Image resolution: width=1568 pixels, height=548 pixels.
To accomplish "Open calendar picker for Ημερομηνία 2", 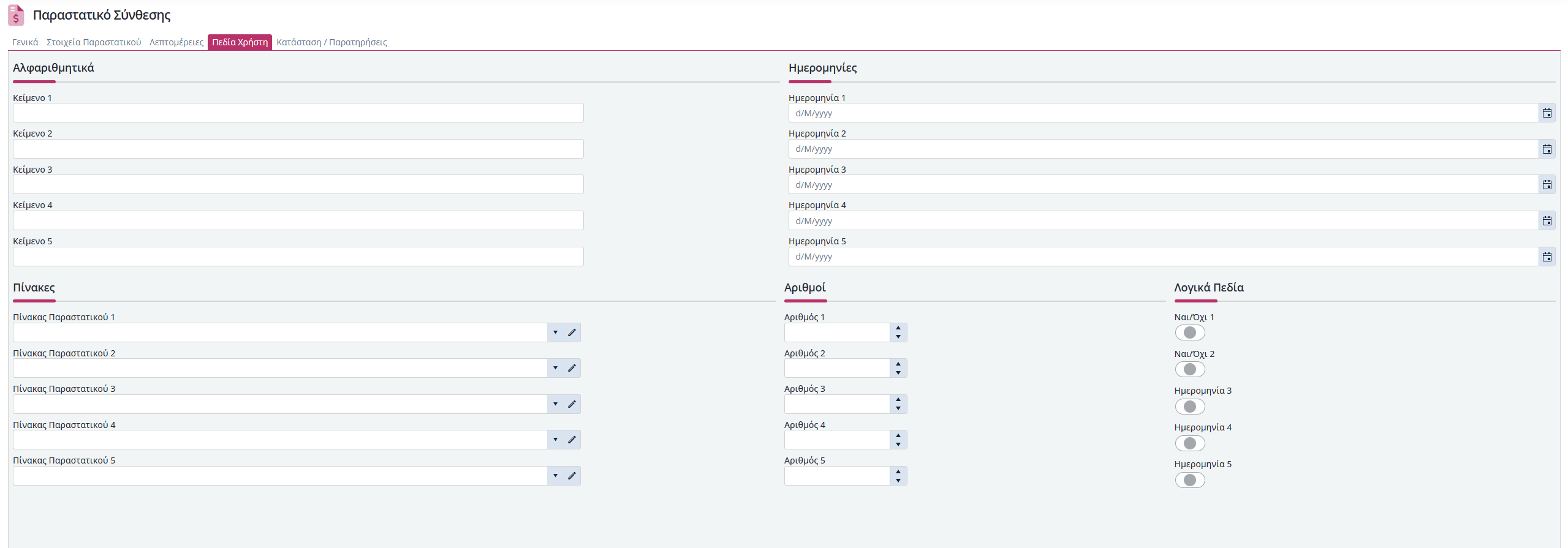I will click(1547, 149).
